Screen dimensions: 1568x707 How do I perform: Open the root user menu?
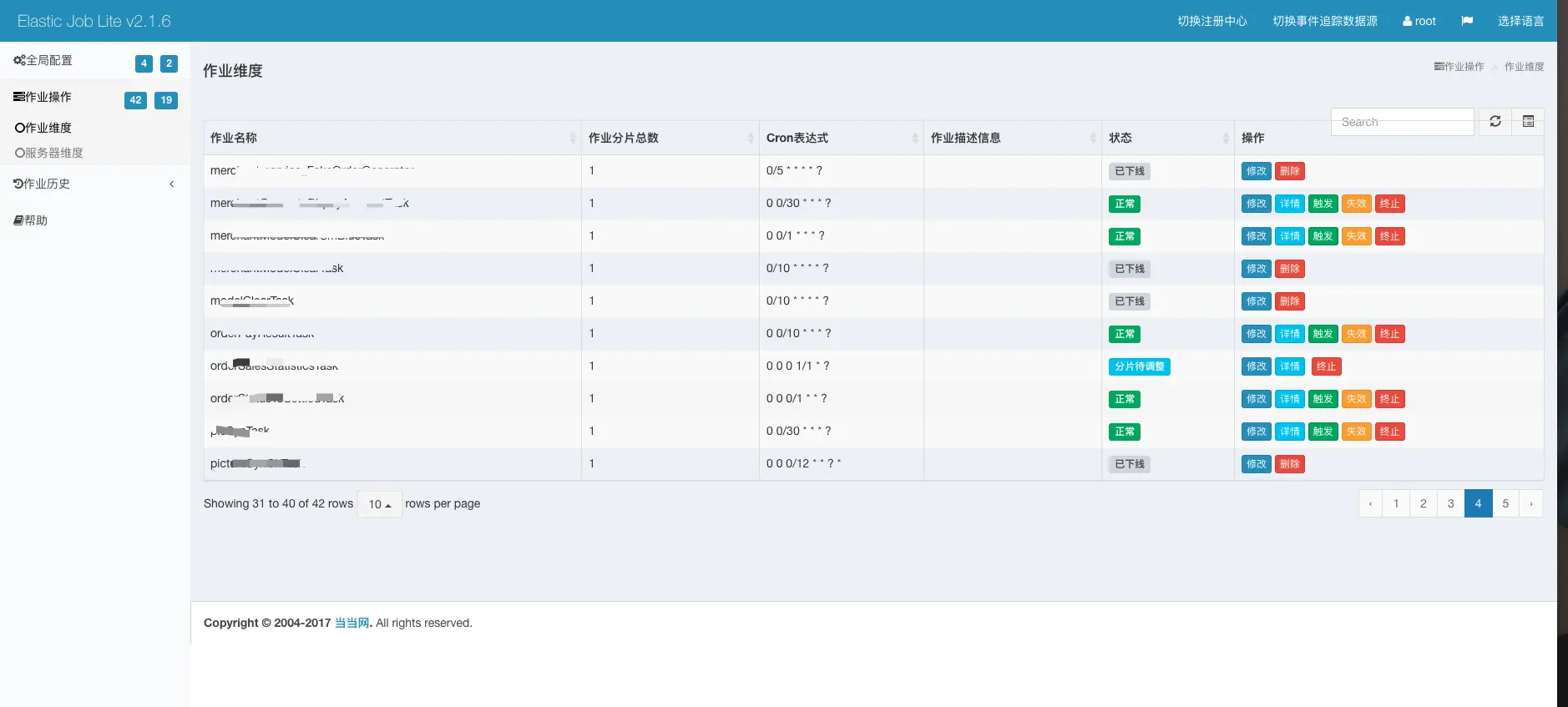point(1419,21)
